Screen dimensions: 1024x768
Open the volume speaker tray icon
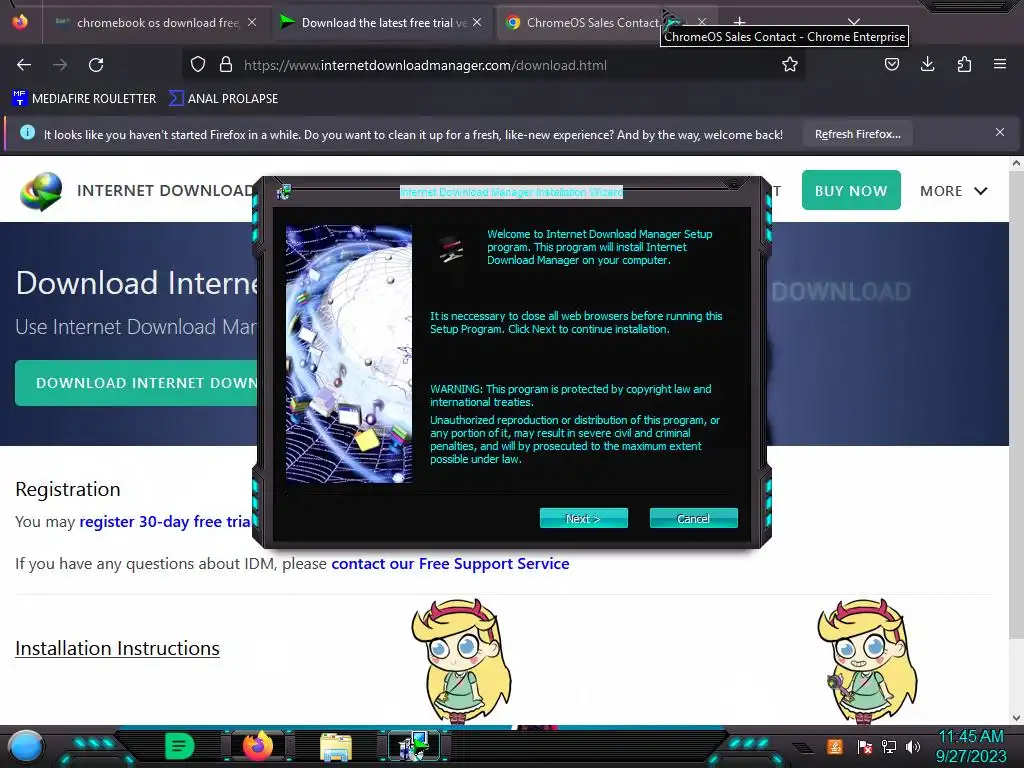point(912,746)
